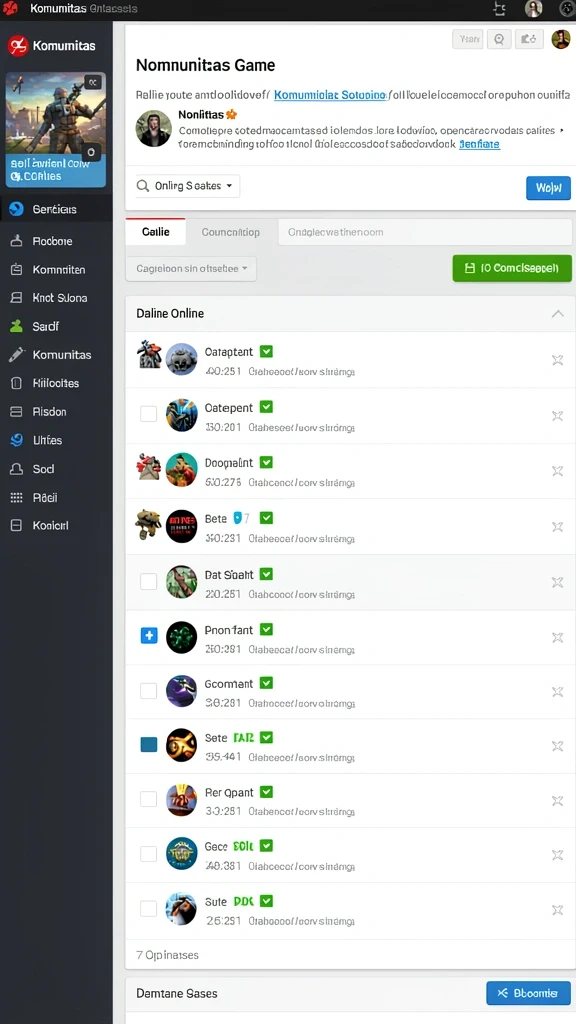Click the blue plus box on Pnon fant
Image resolution: width=576 pixels, height=1024 pixels.
click(149, 635)
